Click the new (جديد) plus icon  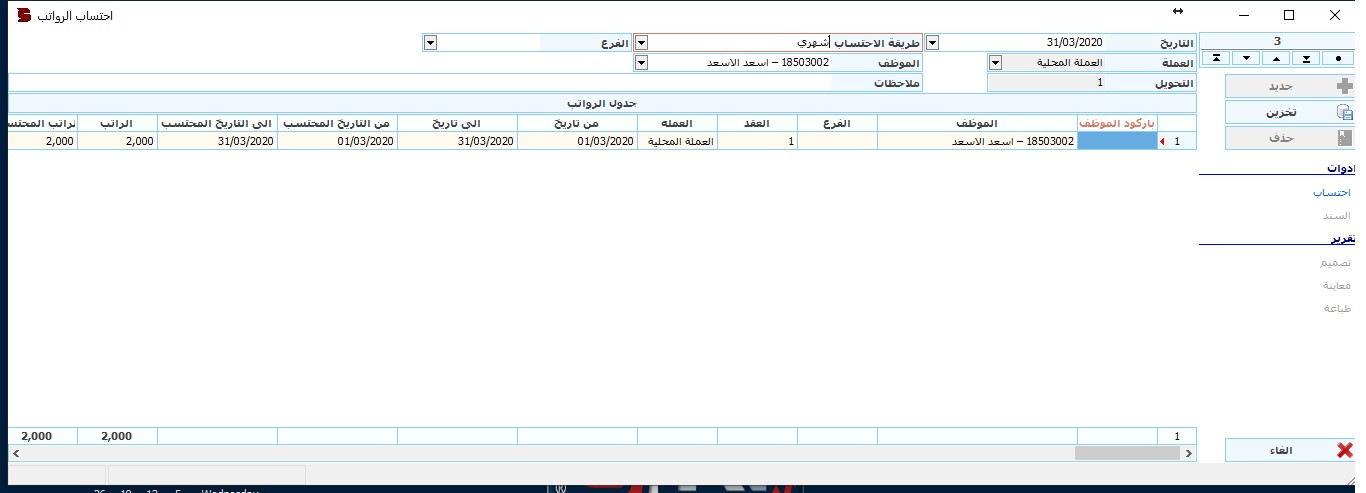1344,87
